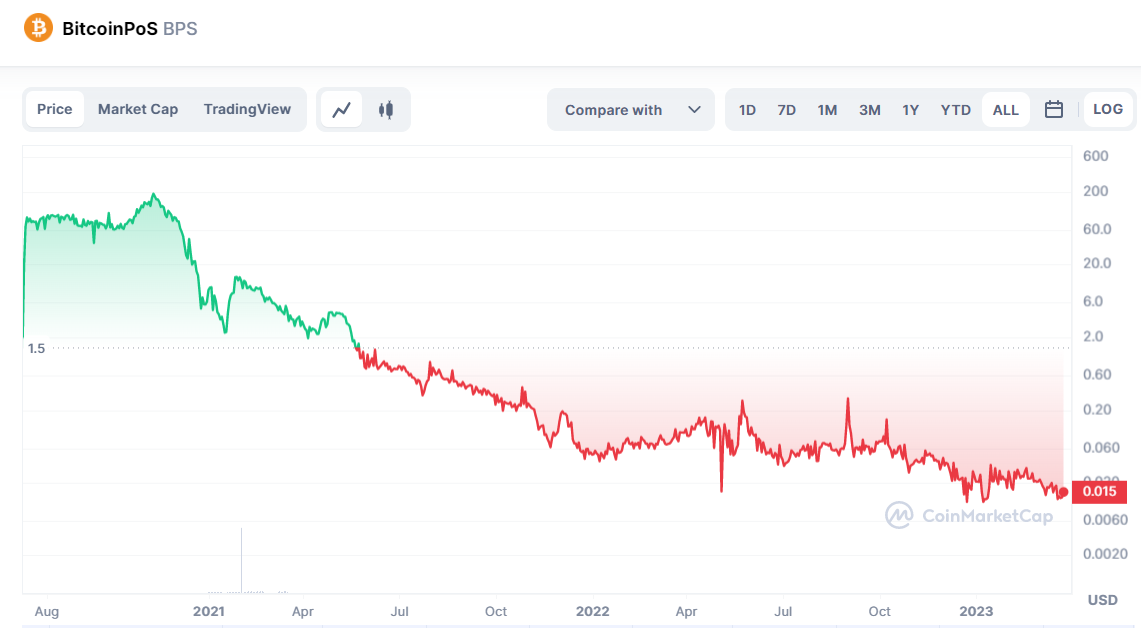Screen dimensions: 1141x628
Task: Click the 0.060 y-axis label
Action: pyautogui.click(x=1101, y=447)
